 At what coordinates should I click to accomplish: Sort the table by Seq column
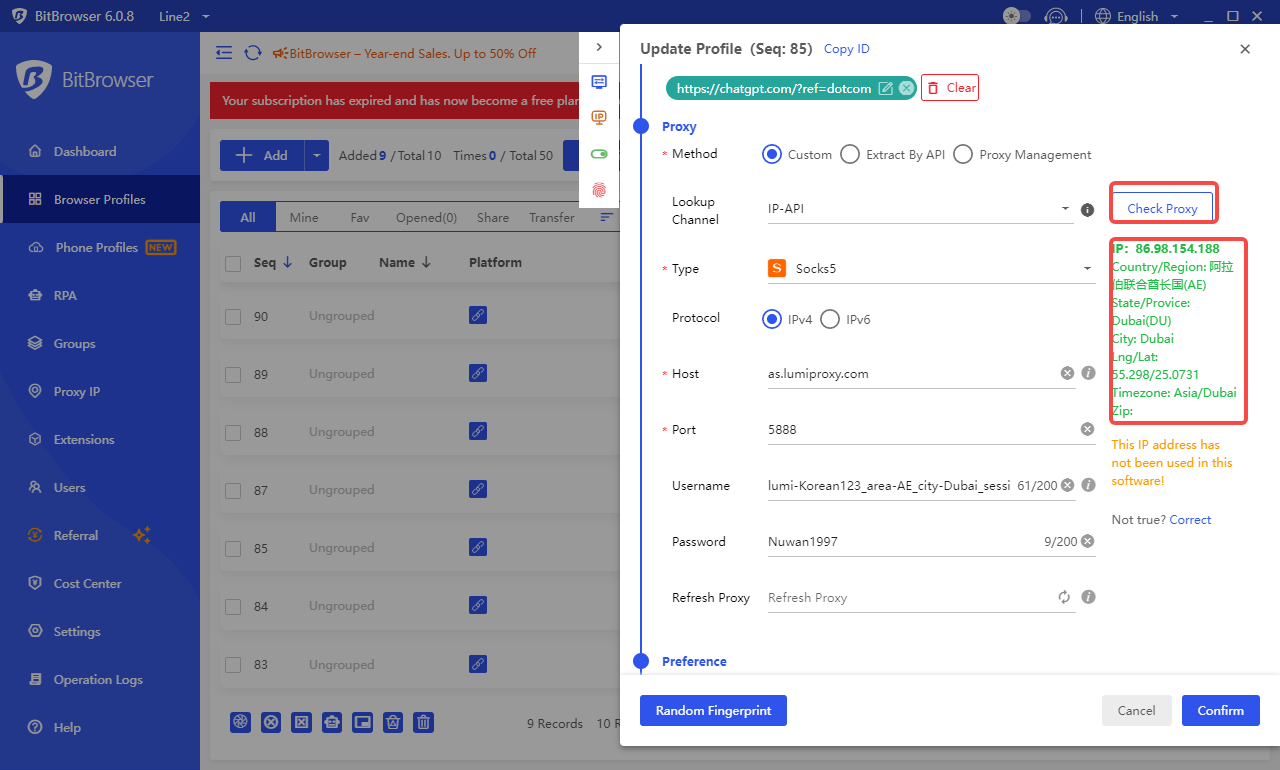click(x=272, y=262)
